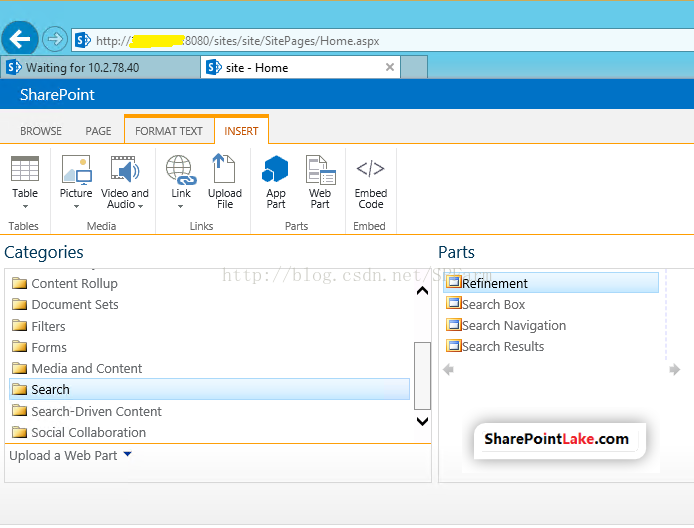The image size is (694, 528).
Task: Expand the Table dropdown arrow
Action: [x=25, y=206]
